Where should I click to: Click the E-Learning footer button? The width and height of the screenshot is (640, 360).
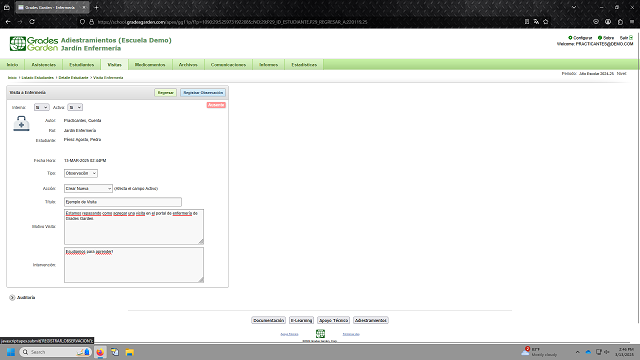coord(301,320)
